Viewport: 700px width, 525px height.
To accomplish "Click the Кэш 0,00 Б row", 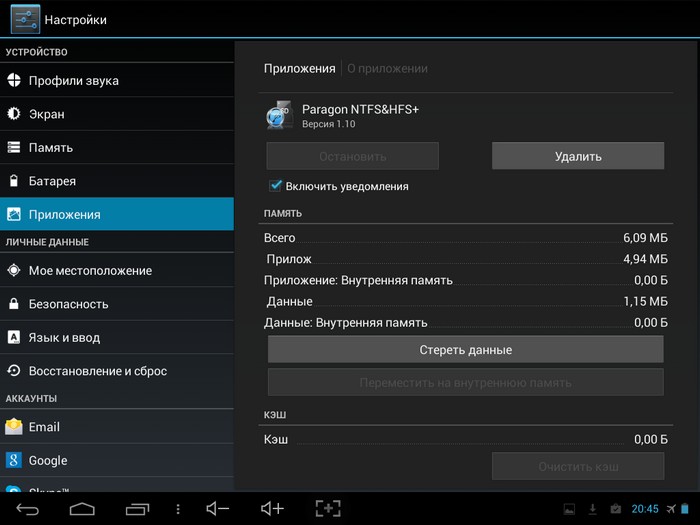I will (x=466, y=439).
